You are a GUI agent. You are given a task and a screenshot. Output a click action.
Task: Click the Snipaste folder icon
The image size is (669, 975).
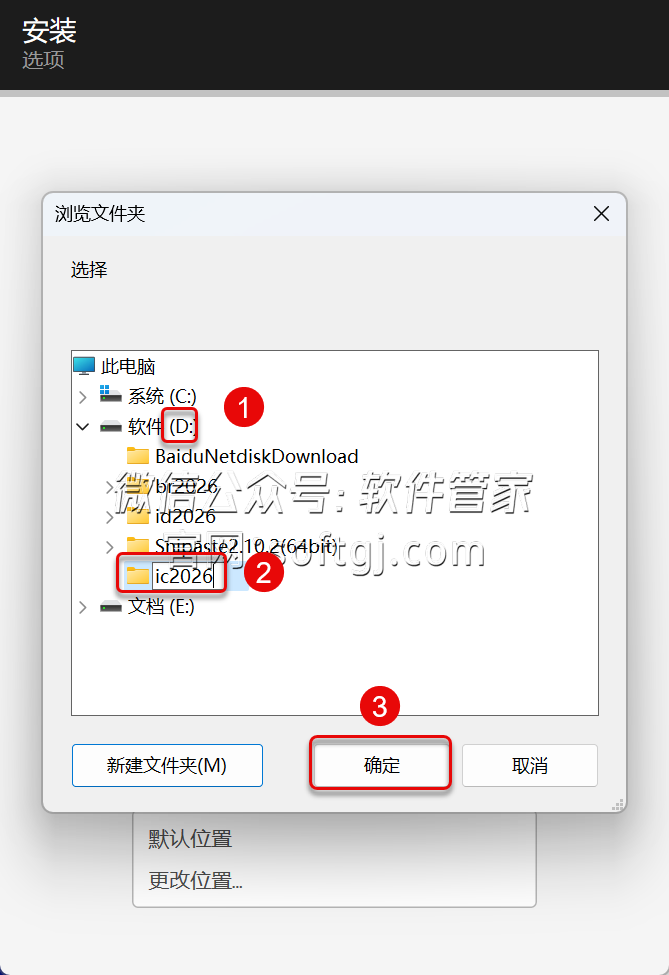point(137,545)
